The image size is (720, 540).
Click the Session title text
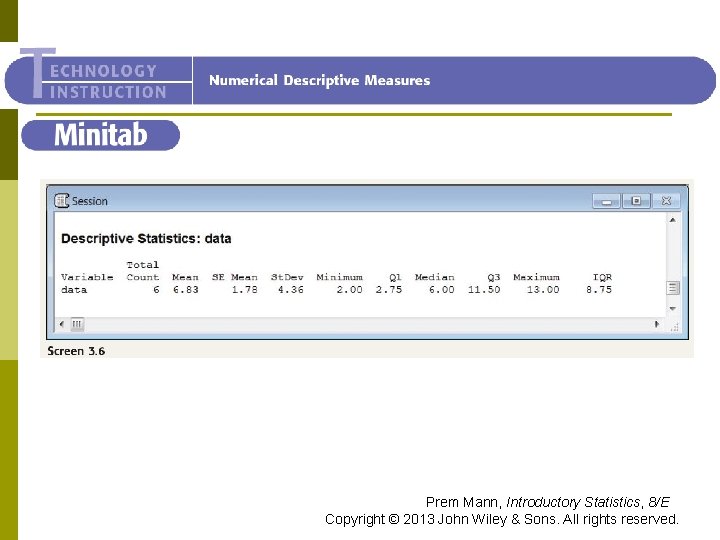tap(90, 201)
